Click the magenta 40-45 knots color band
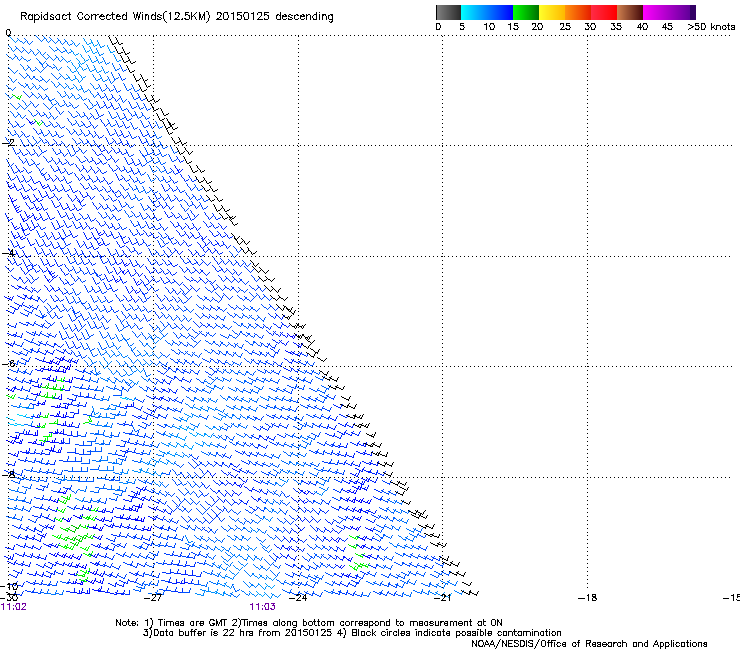The image size is (740, 650). tap(656, 12)
